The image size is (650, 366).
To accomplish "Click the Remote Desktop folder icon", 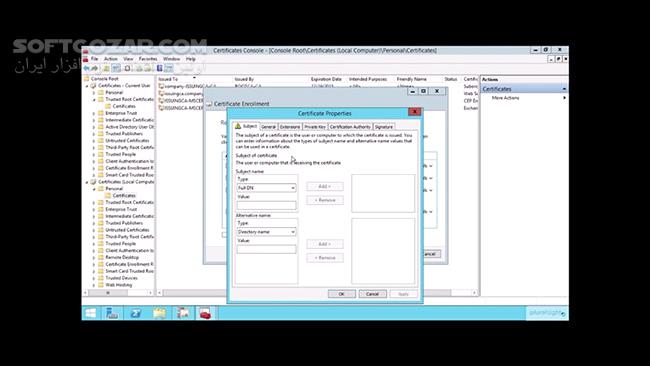I will click(x=101, y=257).
